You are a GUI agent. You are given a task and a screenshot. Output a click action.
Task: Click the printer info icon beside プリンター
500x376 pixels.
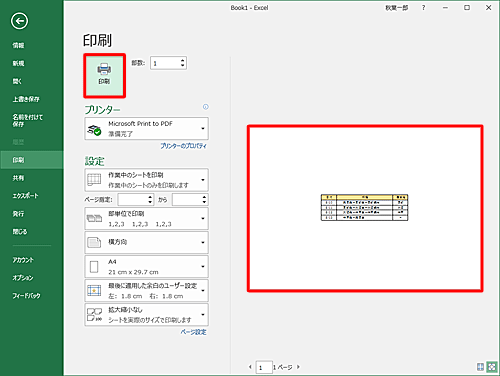click(x=206, y=107)
